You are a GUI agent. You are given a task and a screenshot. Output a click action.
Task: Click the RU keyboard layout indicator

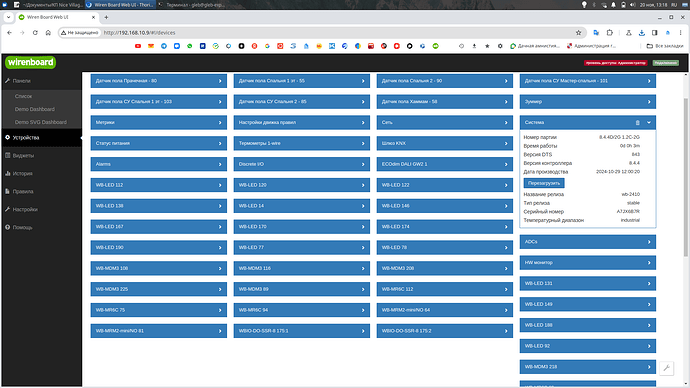[x=674, y=5]
